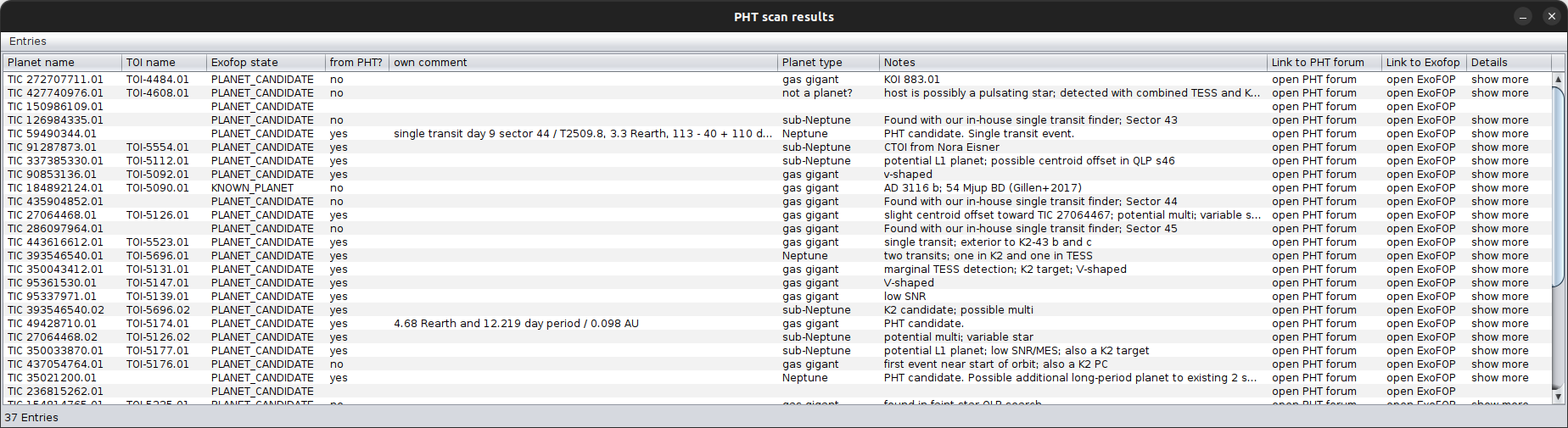
Task: Select row TIC 150986109.01
Action: click(x=56, y=107)
